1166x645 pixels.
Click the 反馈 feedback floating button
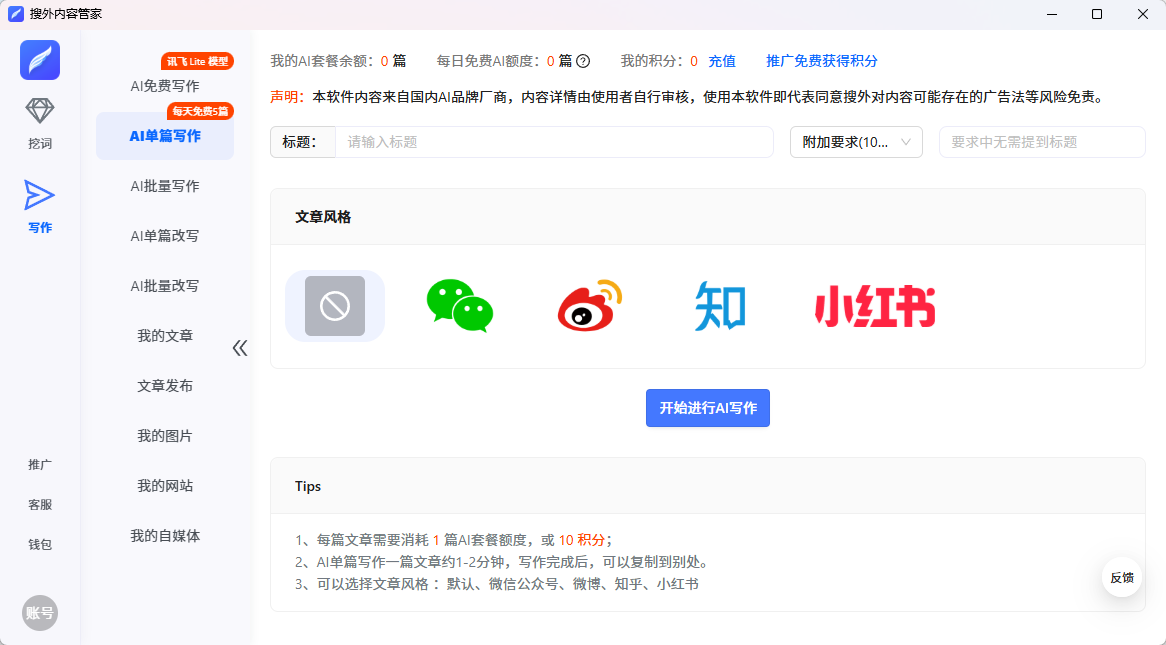[x=1122, y=577]
